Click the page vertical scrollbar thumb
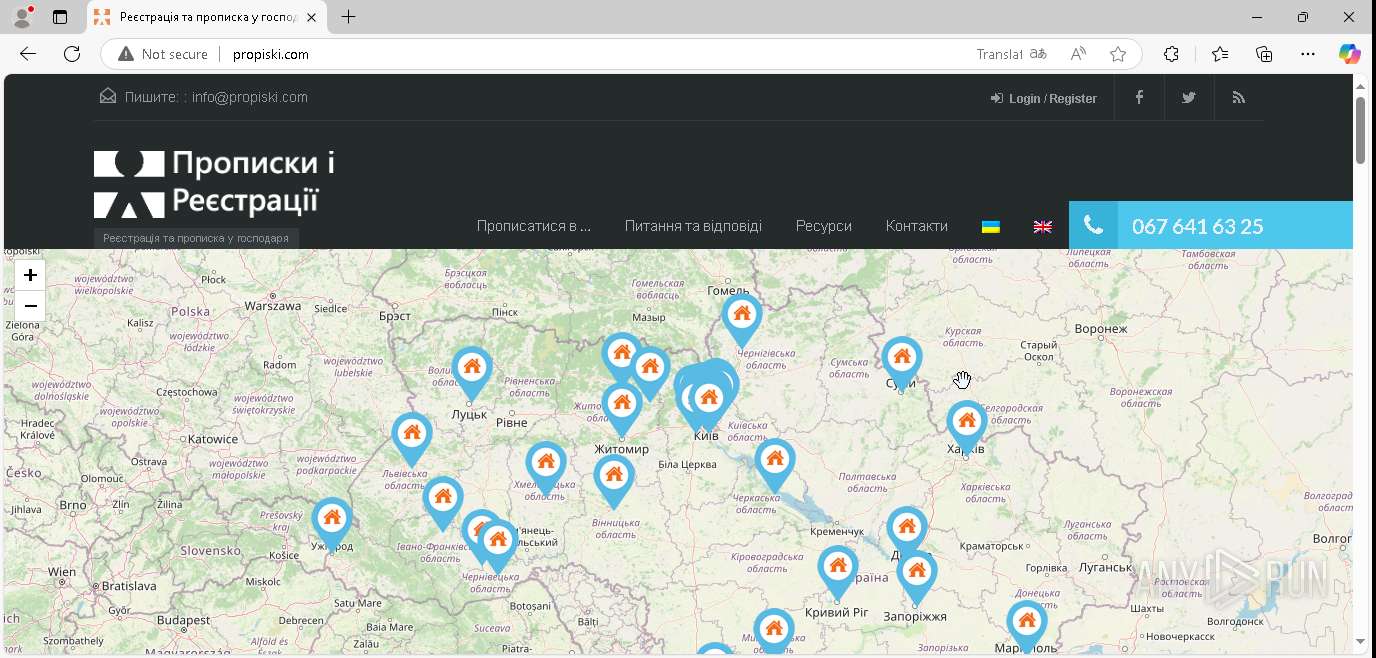This screenshot has width=1376, height=658. point(1360,130)
